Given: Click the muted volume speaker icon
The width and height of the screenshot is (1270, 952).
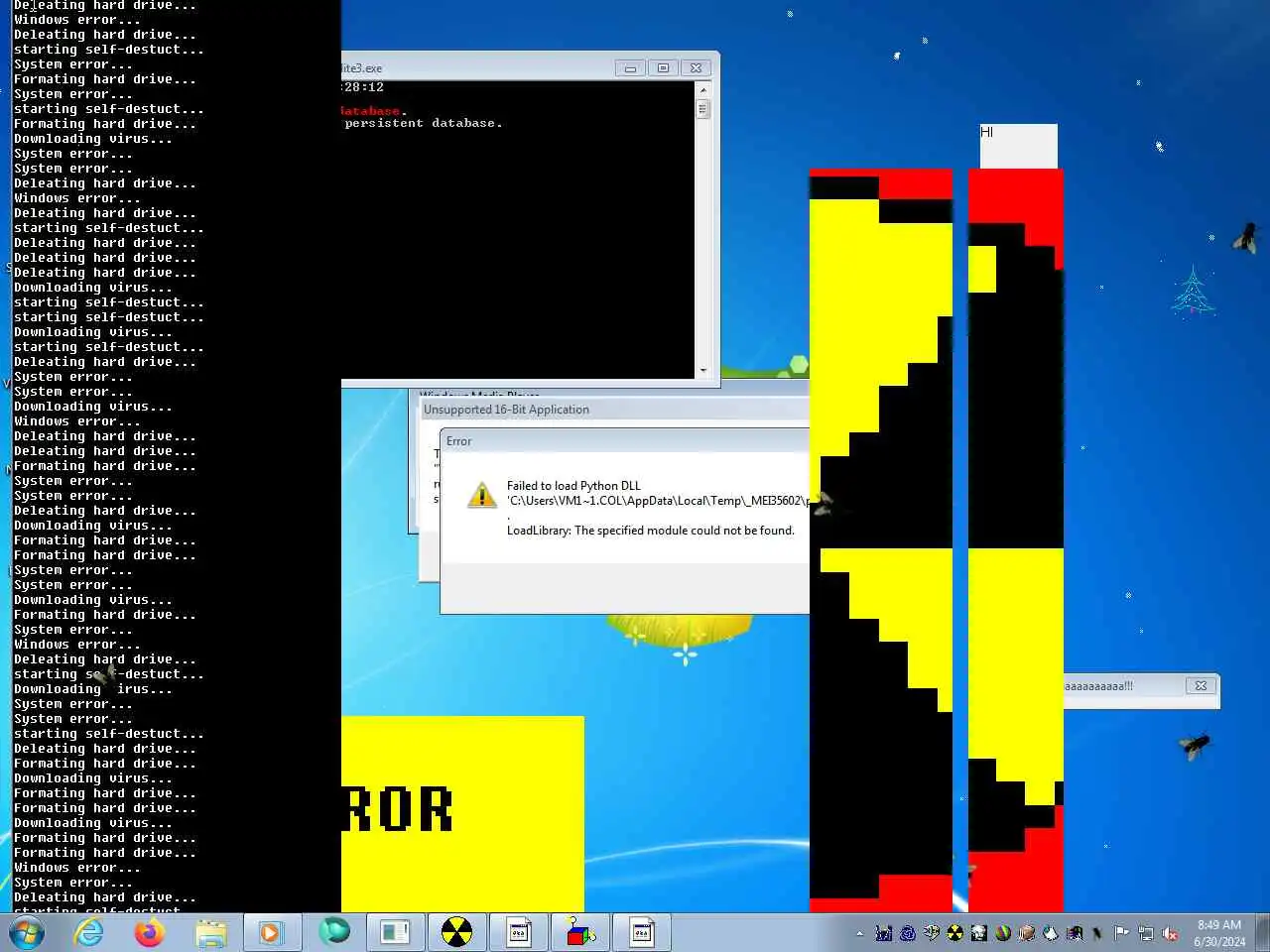Looking at the screenshot, I should click(x=1171, y=933).
